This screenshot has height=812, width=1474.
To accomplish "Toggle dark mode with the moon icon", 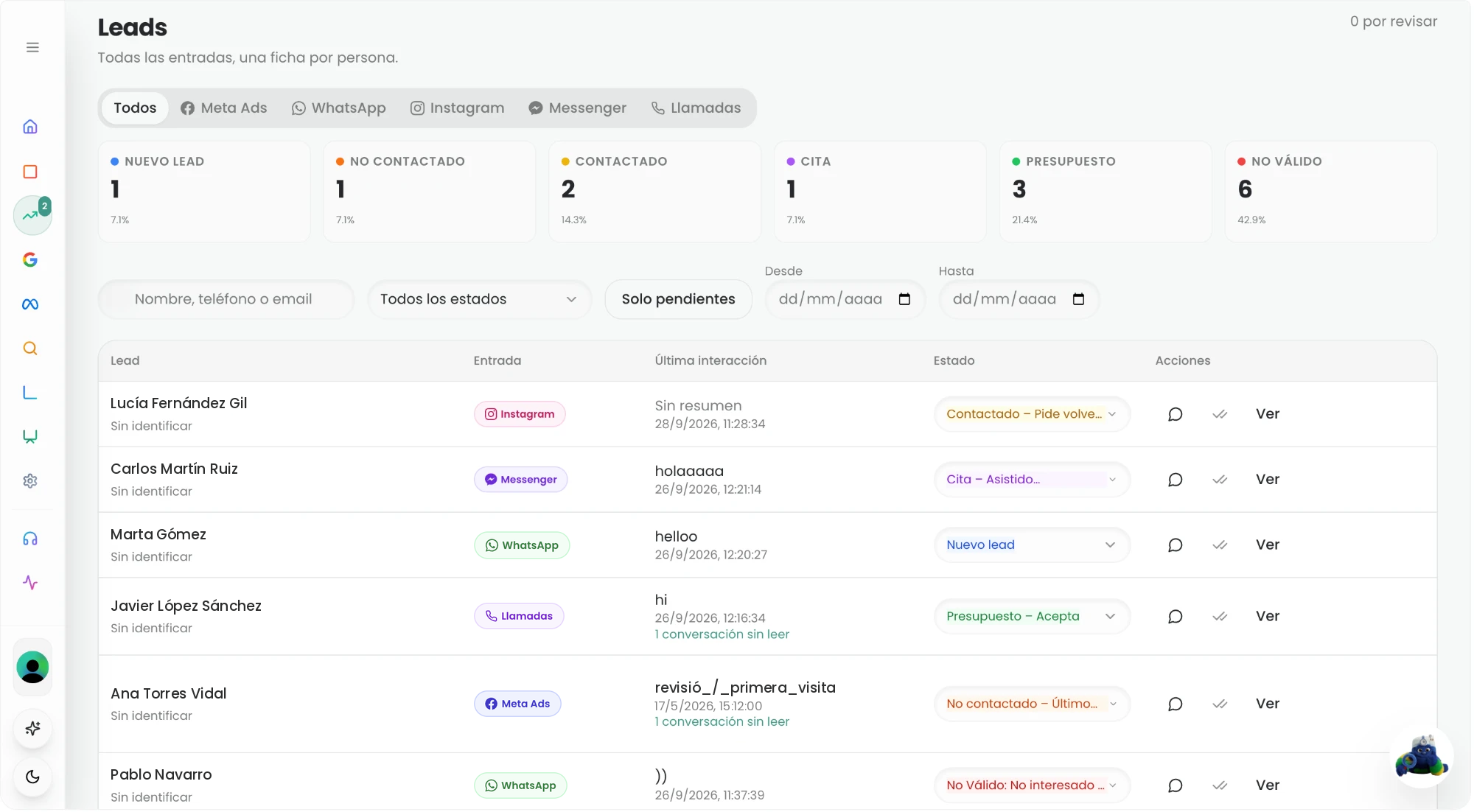I will [x=32, y=777].
